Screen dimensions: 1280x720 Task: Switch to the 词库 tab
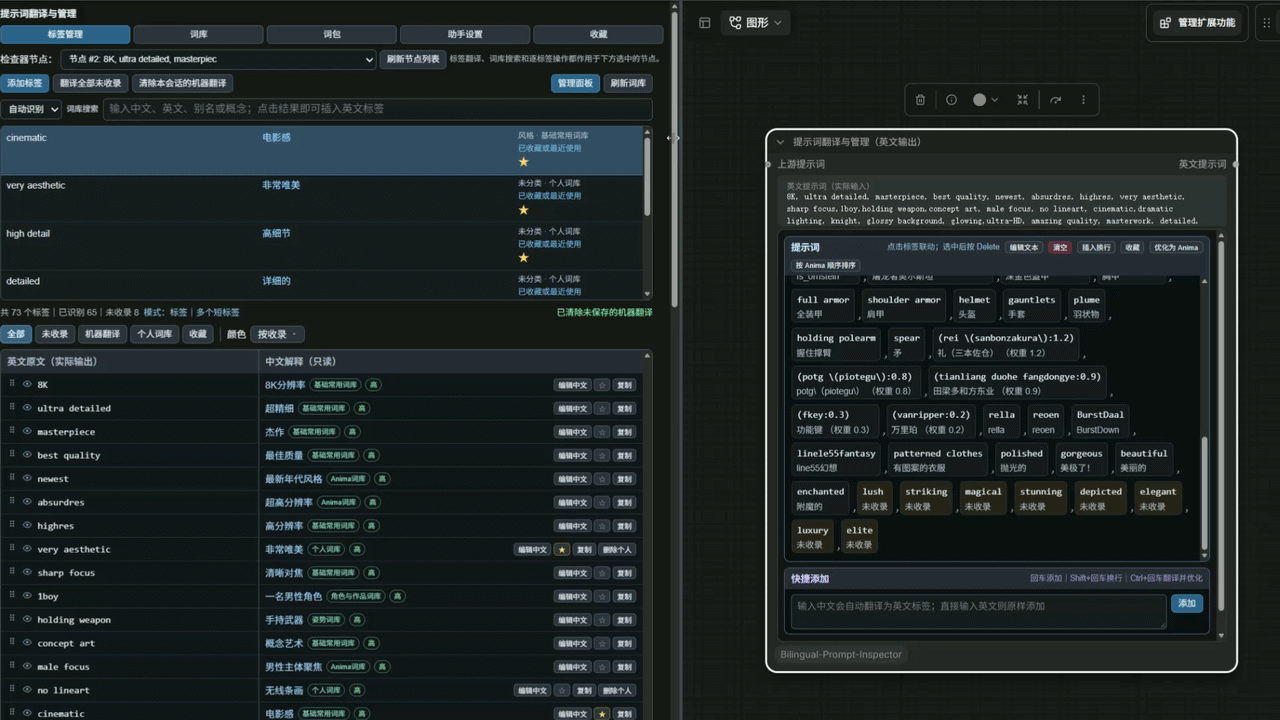[199, 34]
